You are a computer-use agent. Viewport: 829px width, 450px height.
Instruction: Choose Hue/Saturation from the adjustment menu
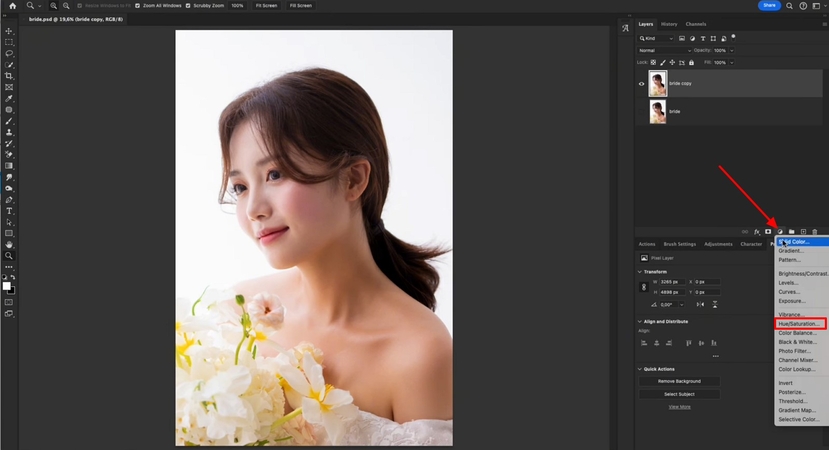(x=800, y=324)
